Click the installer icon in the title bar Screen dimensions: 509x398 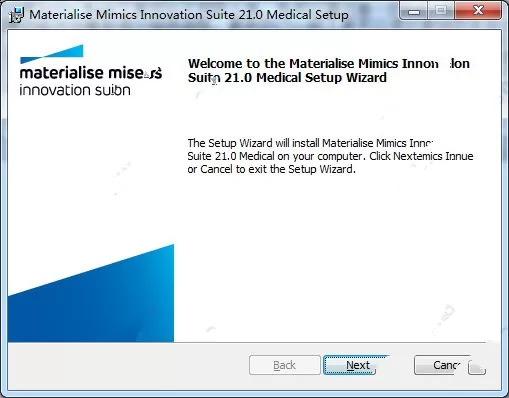[x=16, y=15]
